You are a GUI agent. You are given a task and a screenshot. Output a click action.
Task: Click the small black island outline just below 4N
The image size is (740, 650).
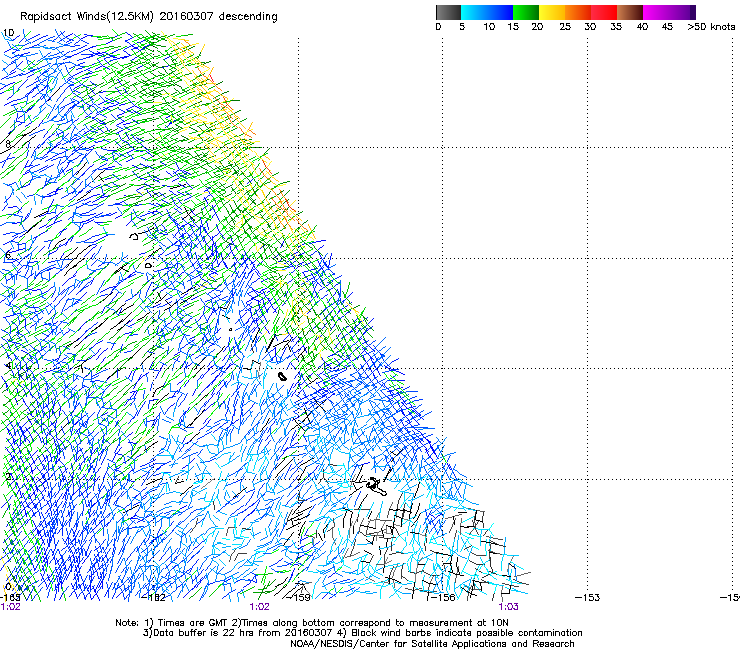pyautogui.click(x=282, y=376)
